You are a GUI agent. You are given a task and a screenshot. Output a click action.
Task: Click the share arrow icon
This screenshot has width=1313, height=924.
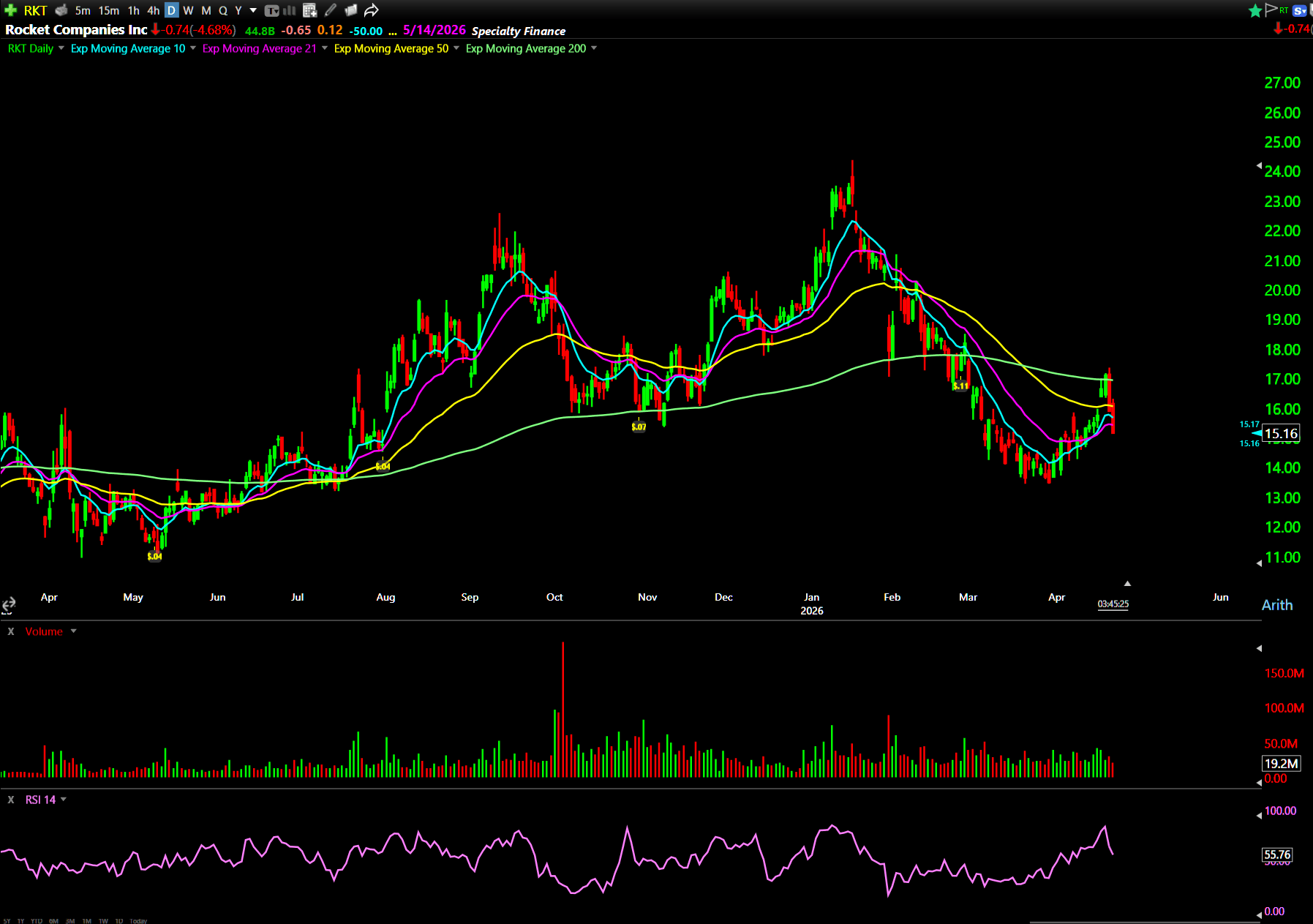(x=372, y=10)
